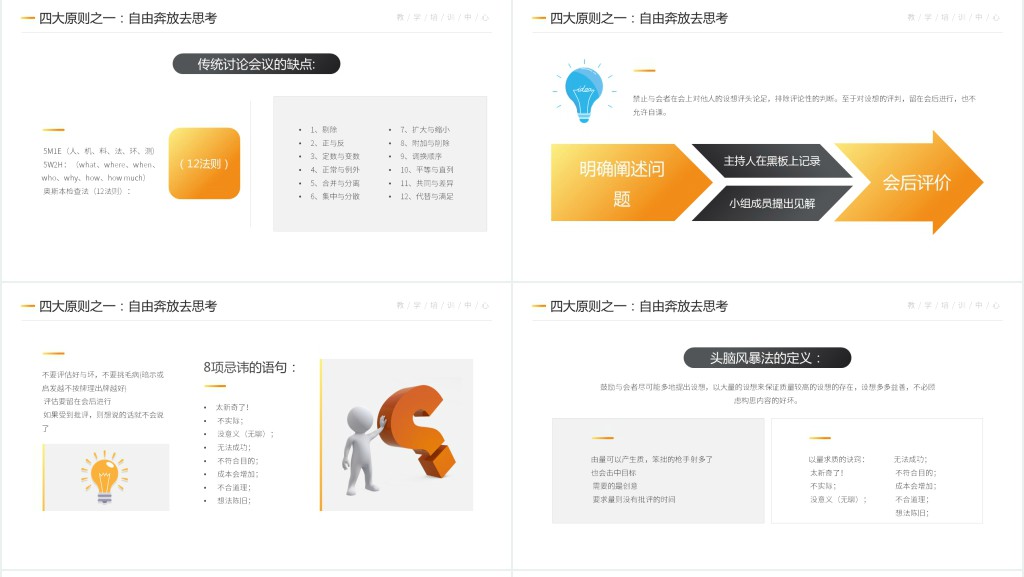Click list item 4、正常与例外
The height and width of the screenshot is (577, 1024).
[334, 170]
